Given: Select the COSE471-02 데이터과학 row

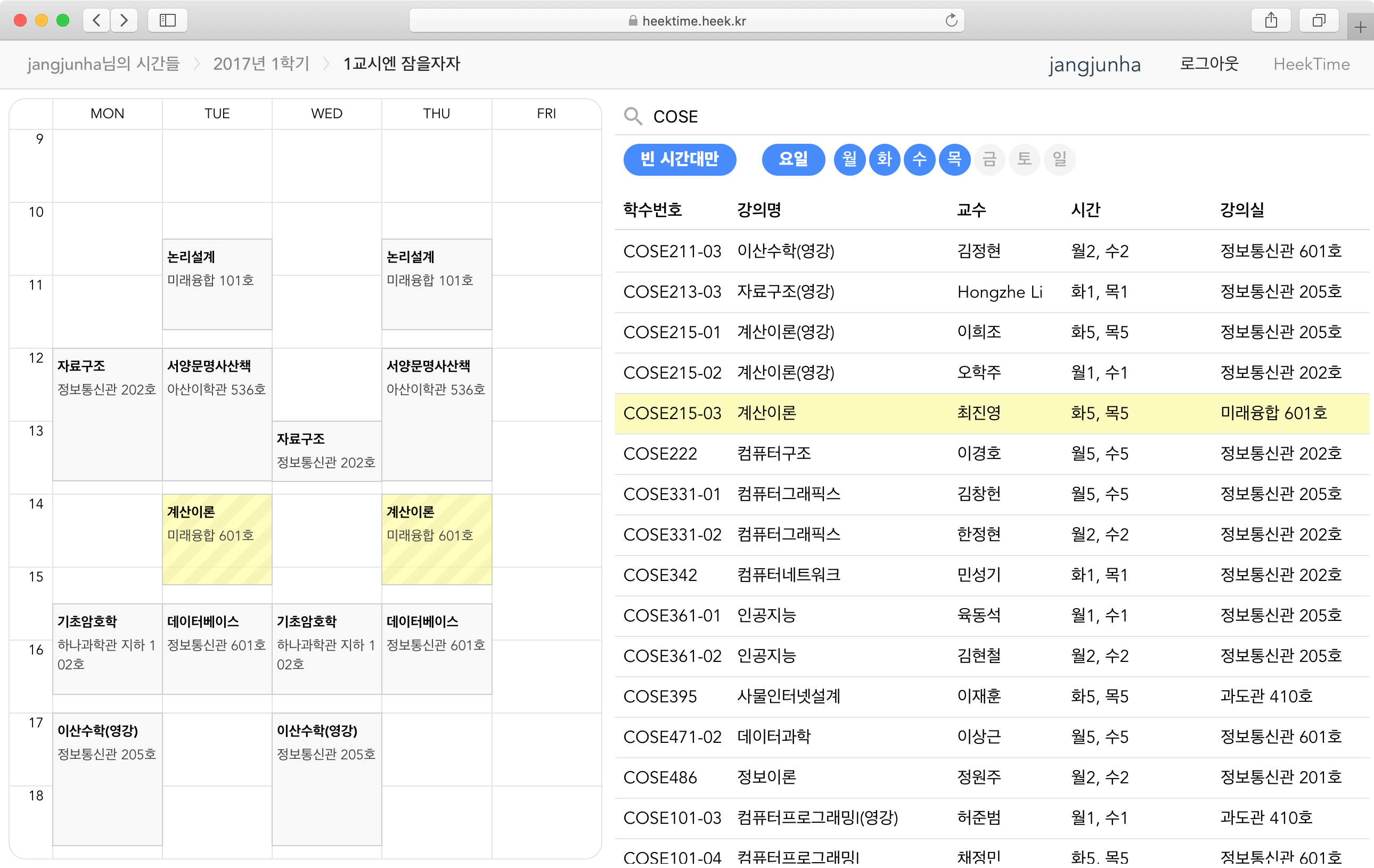Looking at the screenshot, I should point(992,738).
